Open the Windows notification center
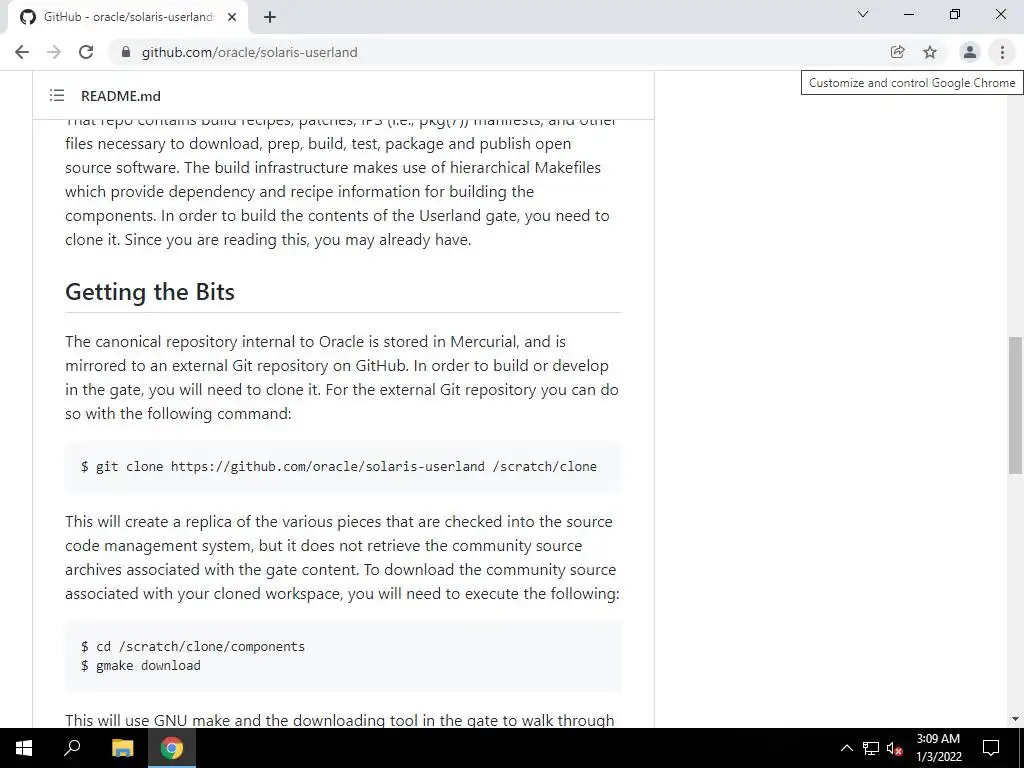Image resolution: width=1024 pixels, height=768 pixels. tap(991, 748)
